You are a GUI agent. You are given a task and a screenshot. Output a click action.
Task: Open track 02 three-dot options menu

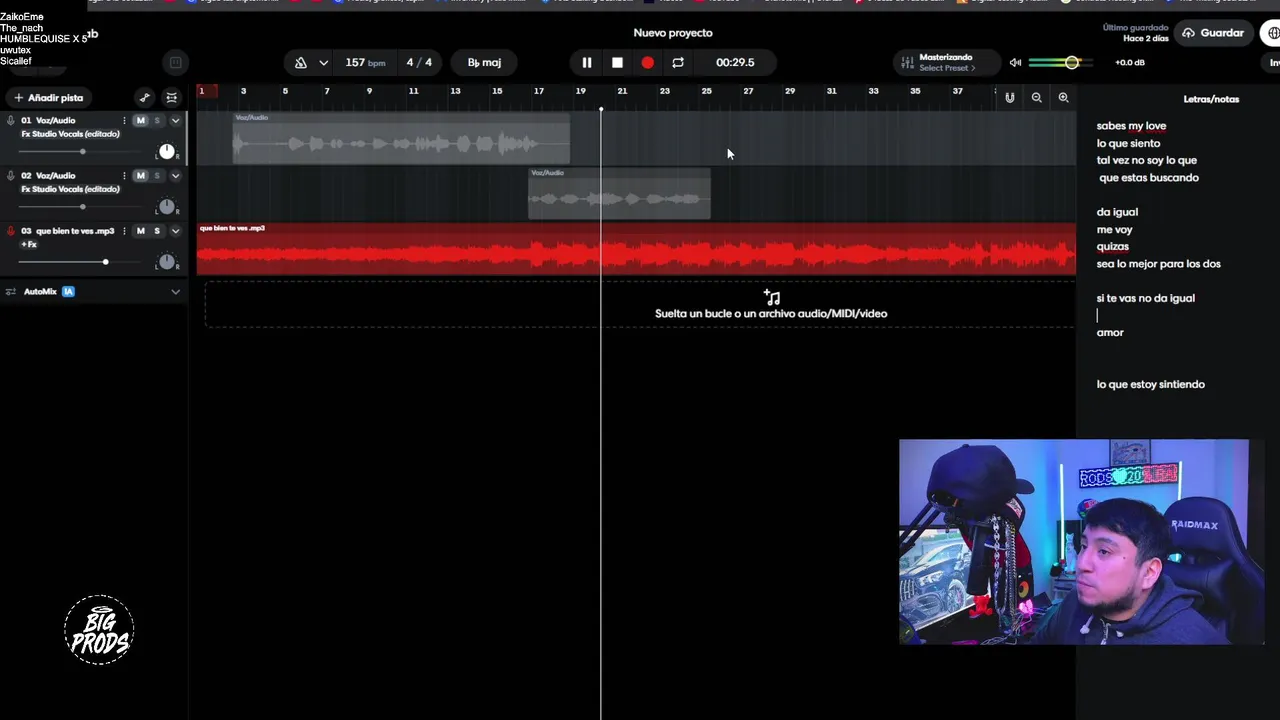pyautogui.click(x=124, y=176)
